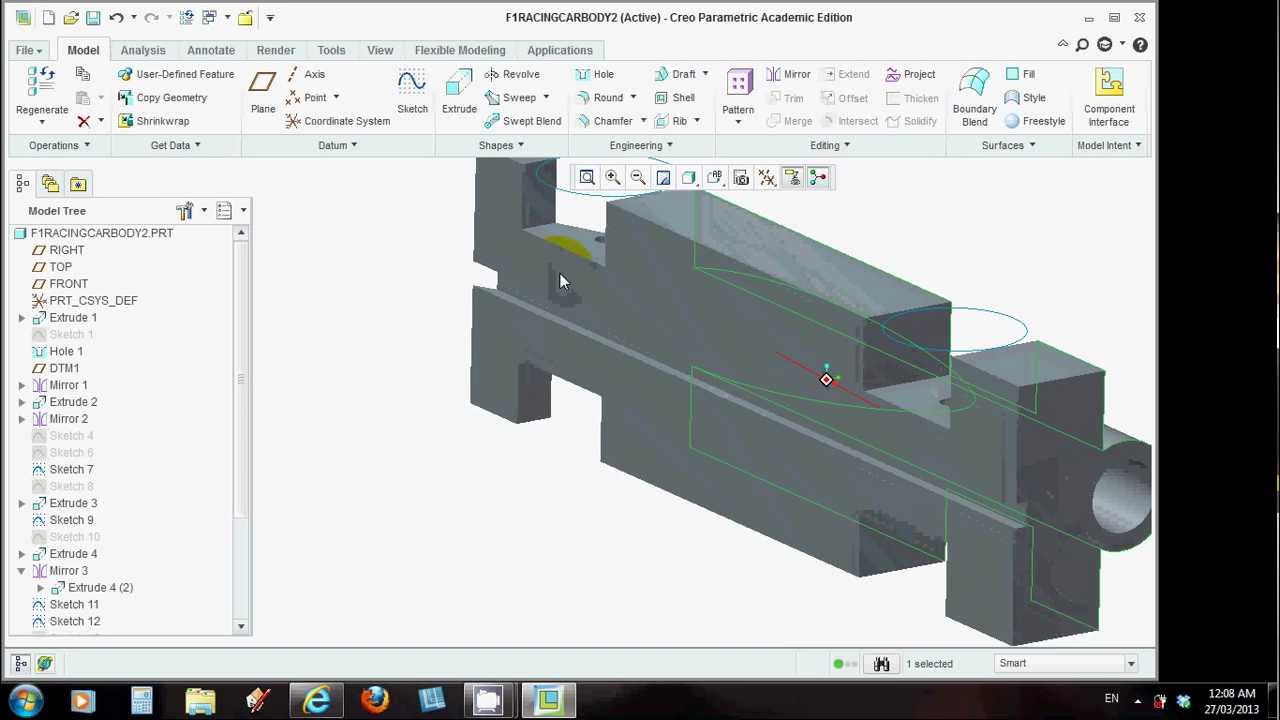Open the Applications tab
The image size is (1280, 720).
[x=560, y=50]
